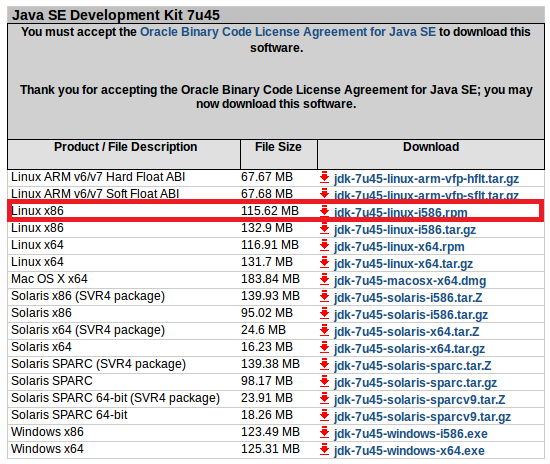Download jdk-7u45-linux-i586.tar.gz link

coord(405,230)
